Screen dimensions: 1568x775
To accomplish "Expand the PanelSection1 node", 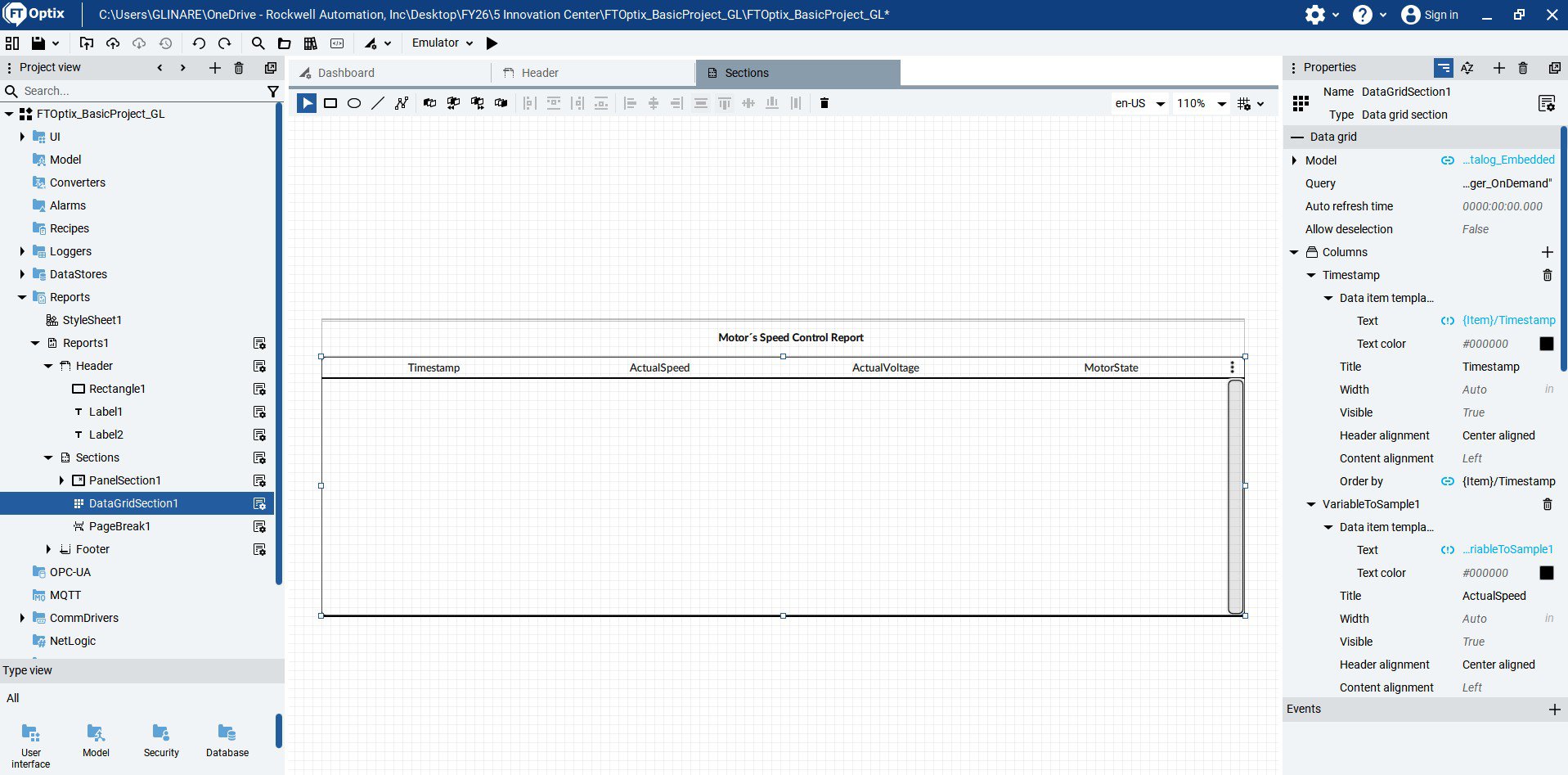I will point(61,480).
